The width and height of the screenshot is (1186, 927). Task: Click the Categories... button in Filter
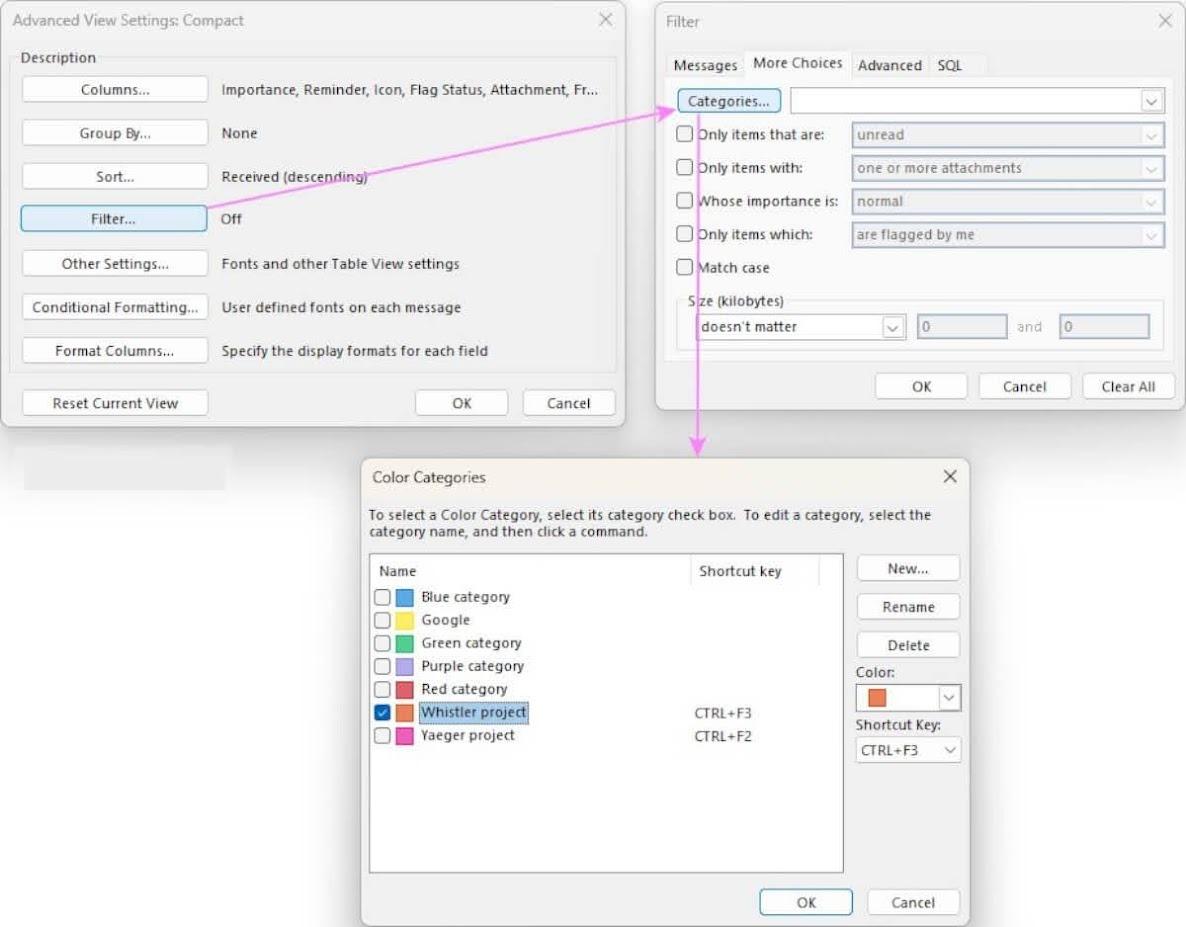(728, 101)
